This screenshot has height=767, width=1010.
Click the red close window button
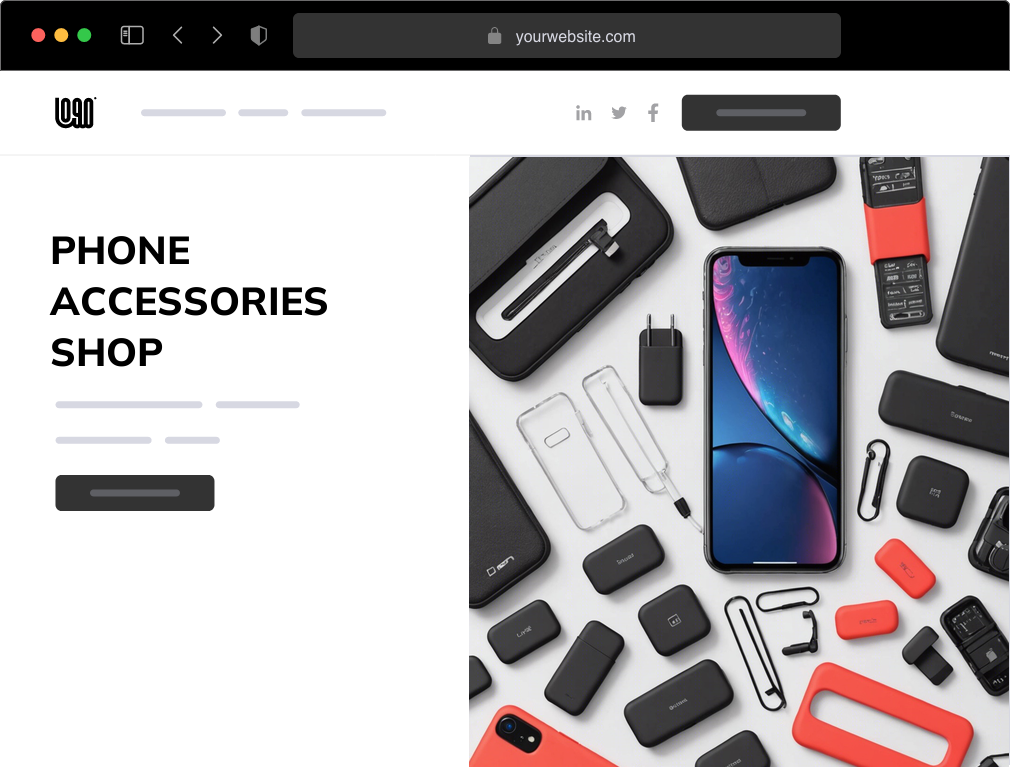[x=38, y=35]
